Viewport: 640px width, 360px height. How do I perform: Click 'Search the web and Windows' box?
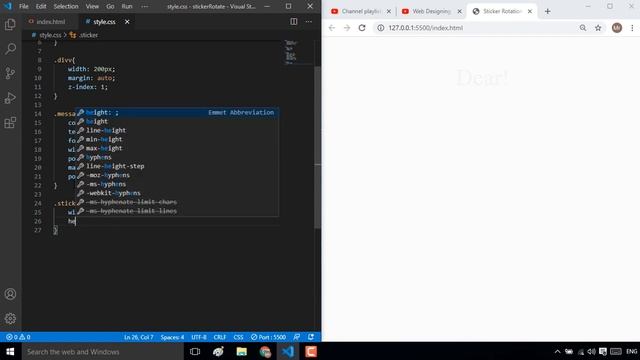point(102,351)
